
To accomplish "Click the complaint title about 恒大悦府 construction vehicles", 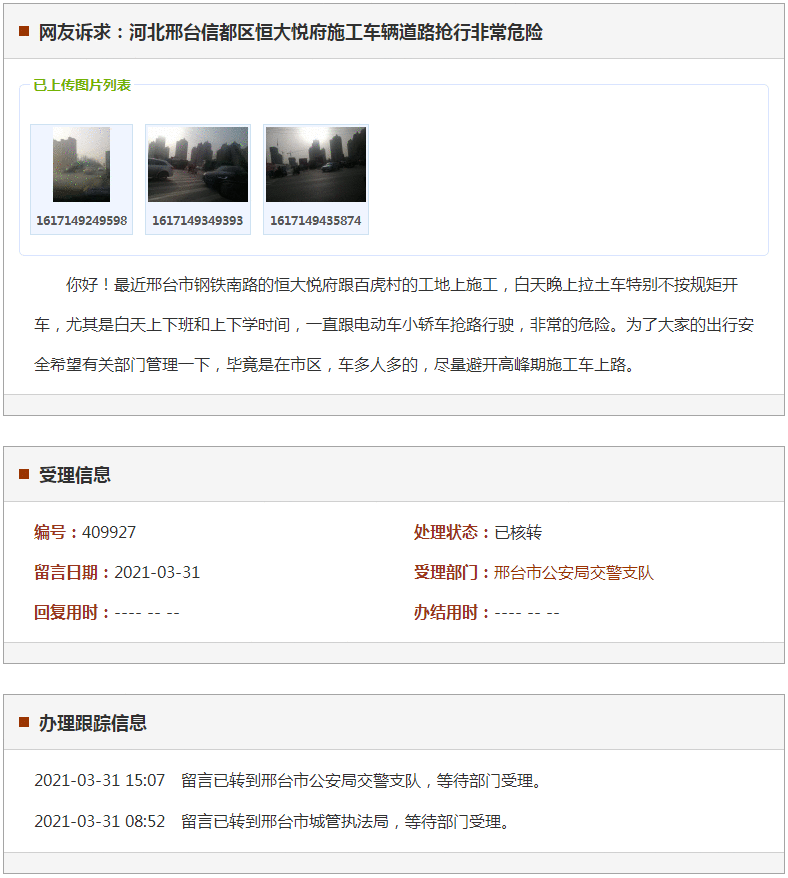I will (x=290, y=32).
